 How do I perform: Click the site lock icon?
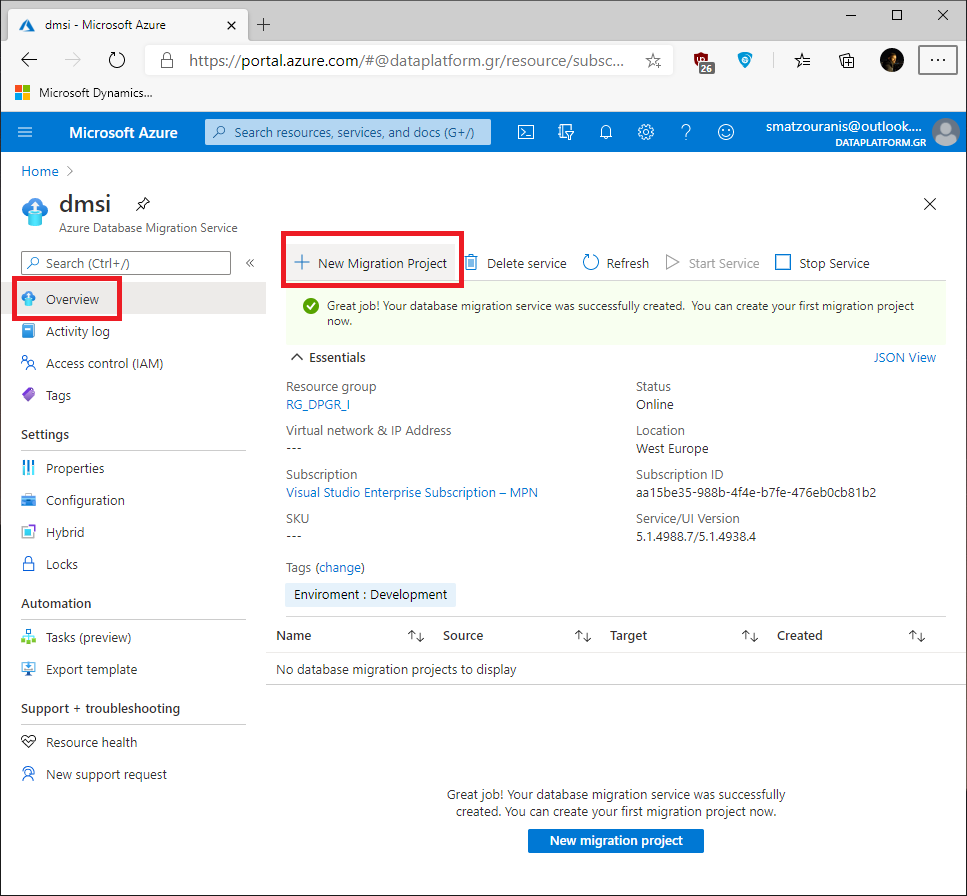pyautogui.click(x=167, y=60)
